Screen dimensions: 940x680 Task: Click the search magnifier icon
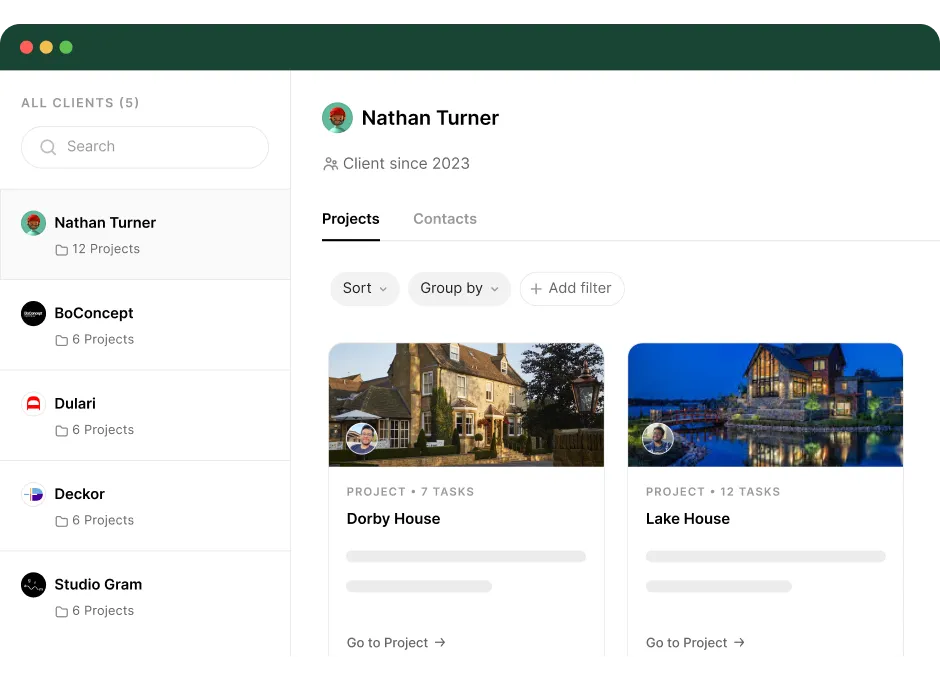[48, 147]
